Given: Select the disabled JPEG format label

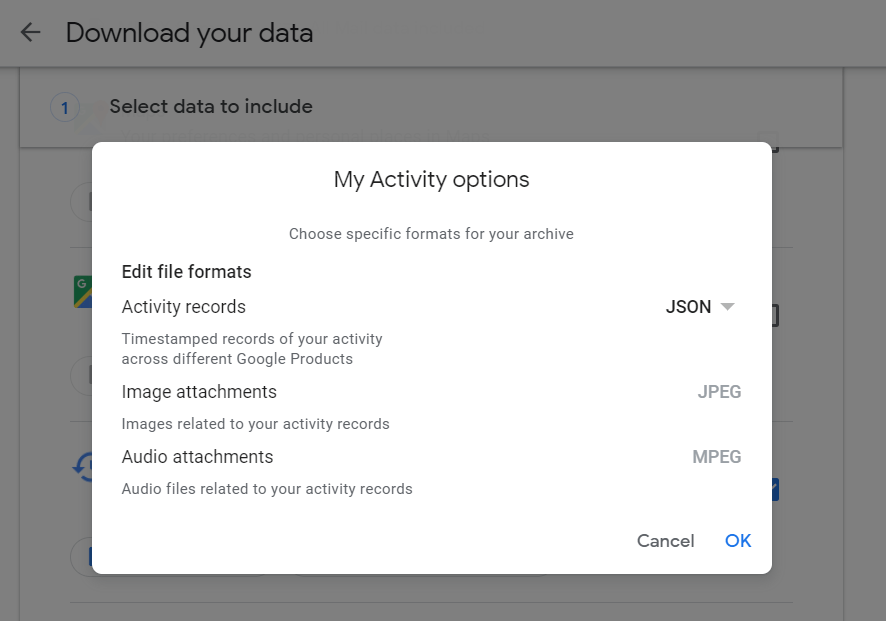Looking at the screenshot, I should tap(719, 392).
